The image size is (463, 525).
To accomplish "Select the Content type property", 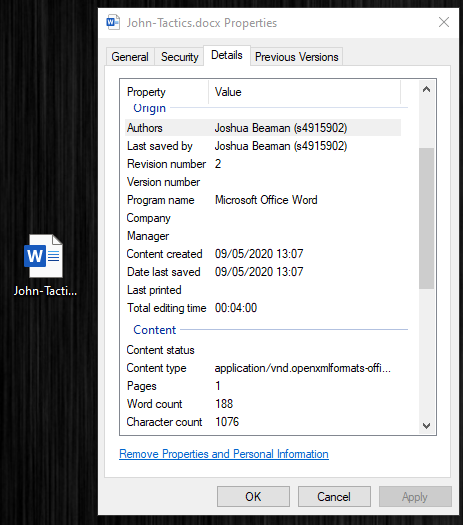I will point(156,368).
